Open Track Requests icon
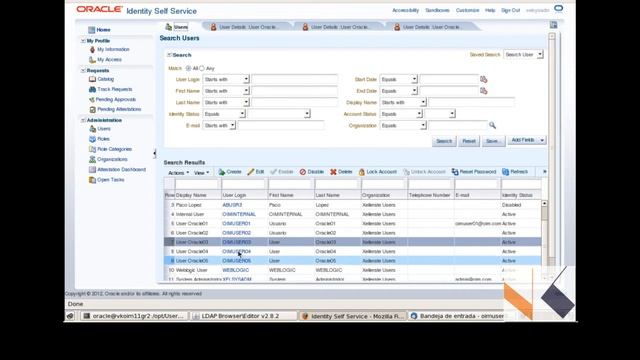The width and height of the screenshot is (640, 360). pos(92,89)
